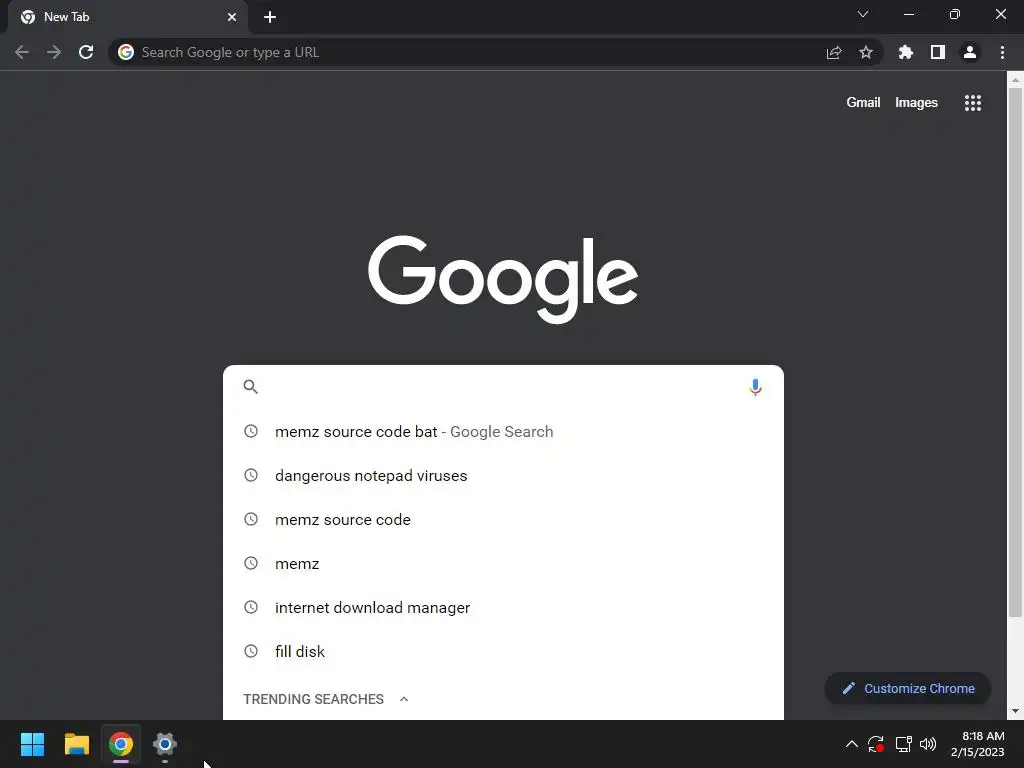
Task: Share this page icon in address bar
Action: tap(833, 52)
